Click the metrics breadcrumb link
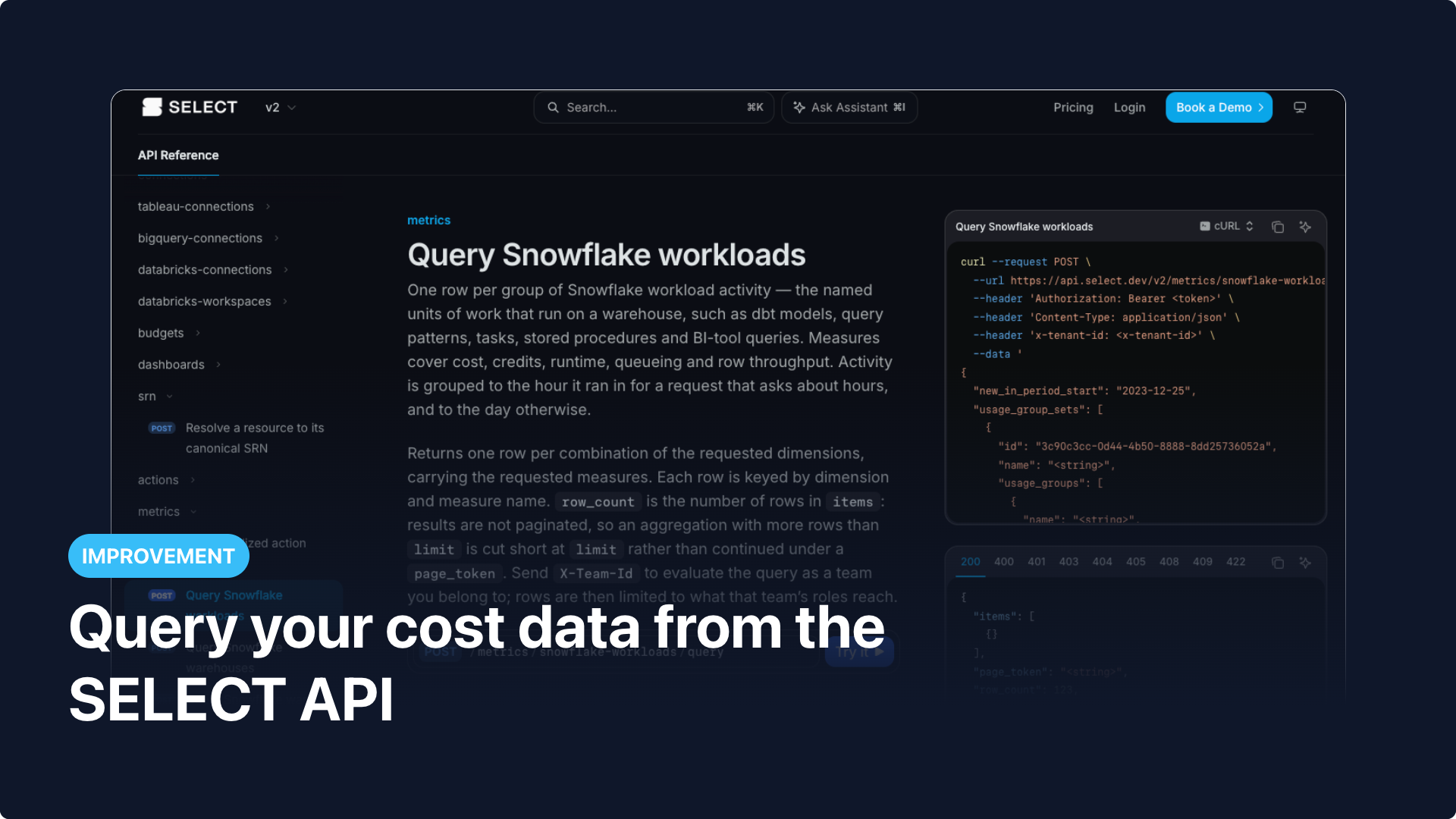The height and width of the screenshot is (819, 1456). pyautogui.click(x=428, y=220)
